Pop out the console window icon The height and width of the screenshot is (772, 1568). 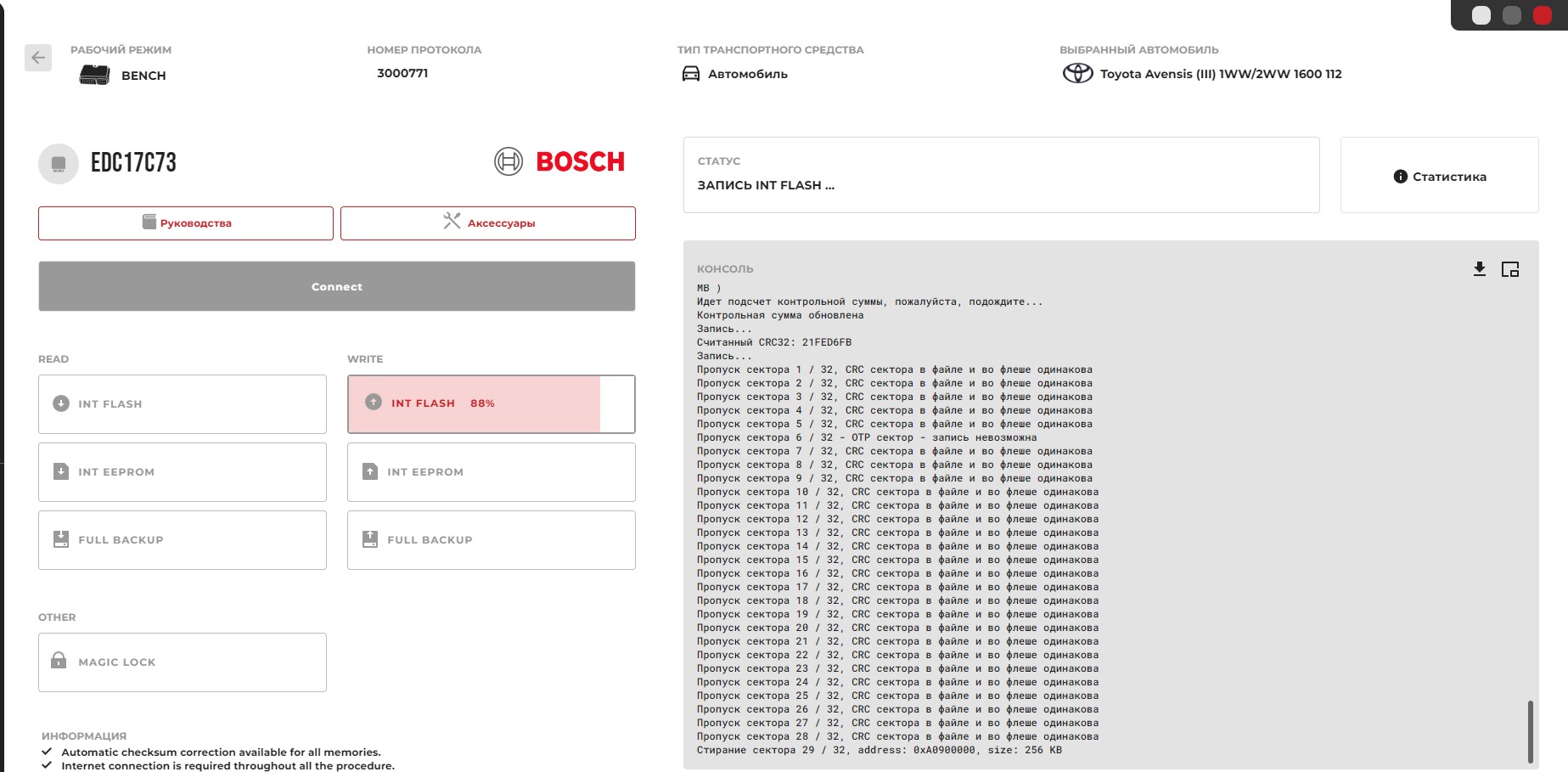click(x=1509, y=269)
